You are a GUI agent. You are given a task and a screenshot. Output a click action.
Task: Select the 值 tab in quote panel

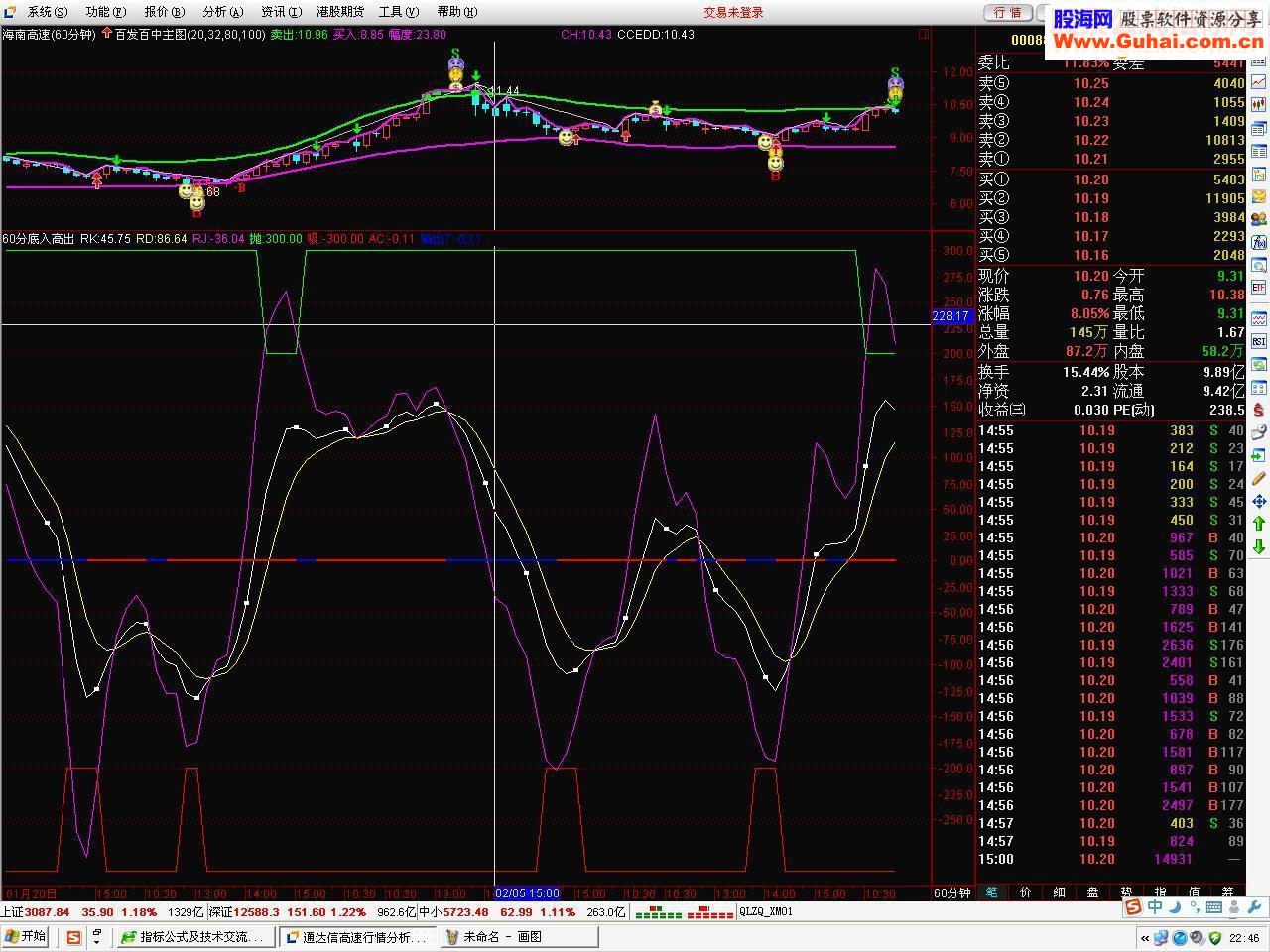click(x=1194, y=892)
